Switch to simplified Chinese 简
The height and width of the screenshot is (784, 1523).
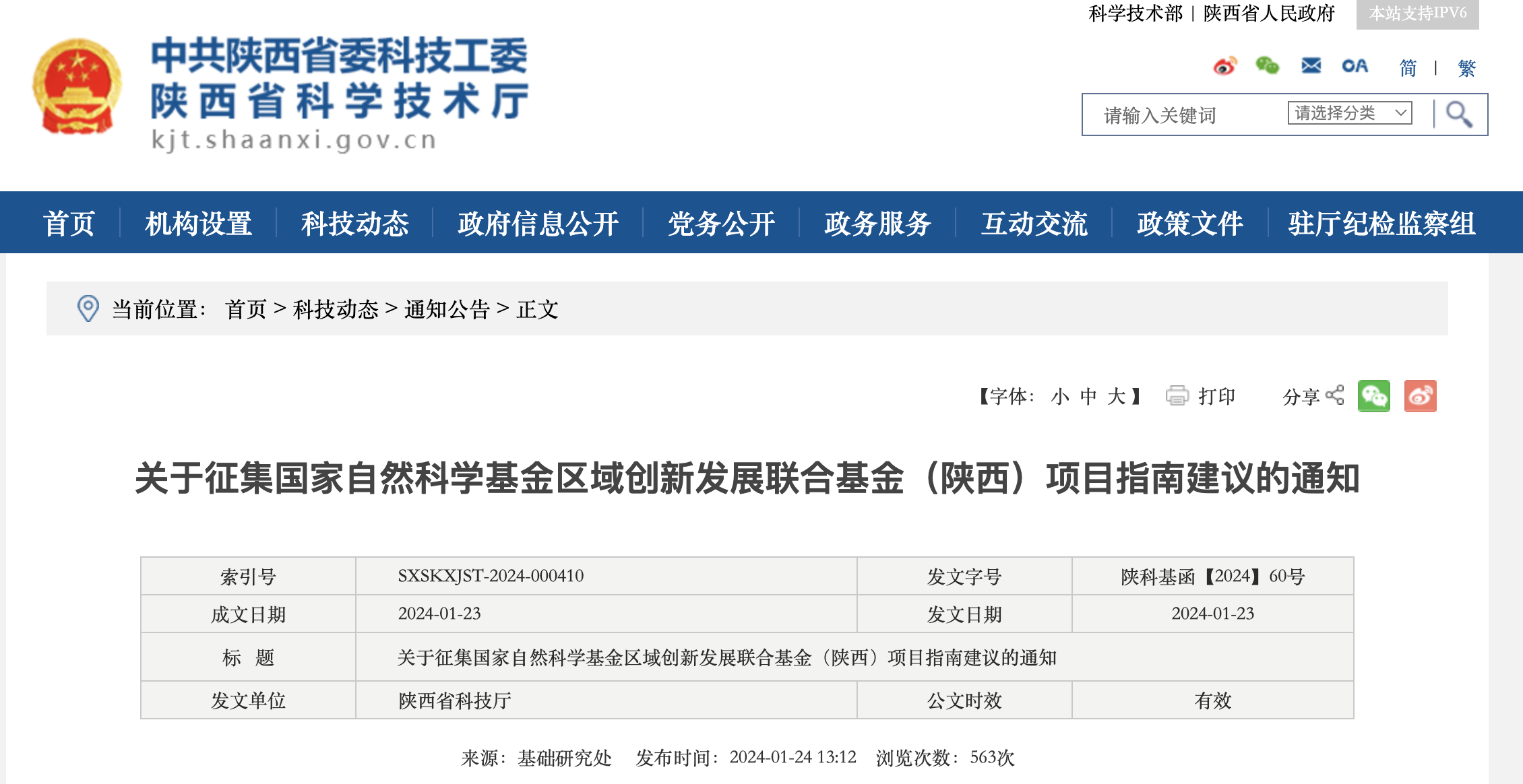(x=1408, y=67)
